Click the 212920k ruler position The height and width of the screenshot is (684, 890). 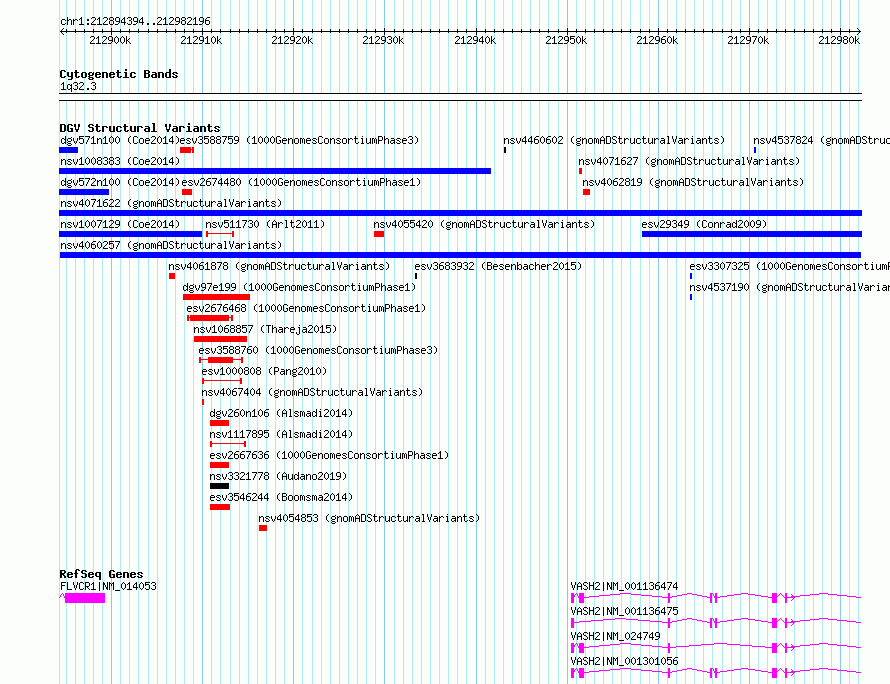point(292,40)
